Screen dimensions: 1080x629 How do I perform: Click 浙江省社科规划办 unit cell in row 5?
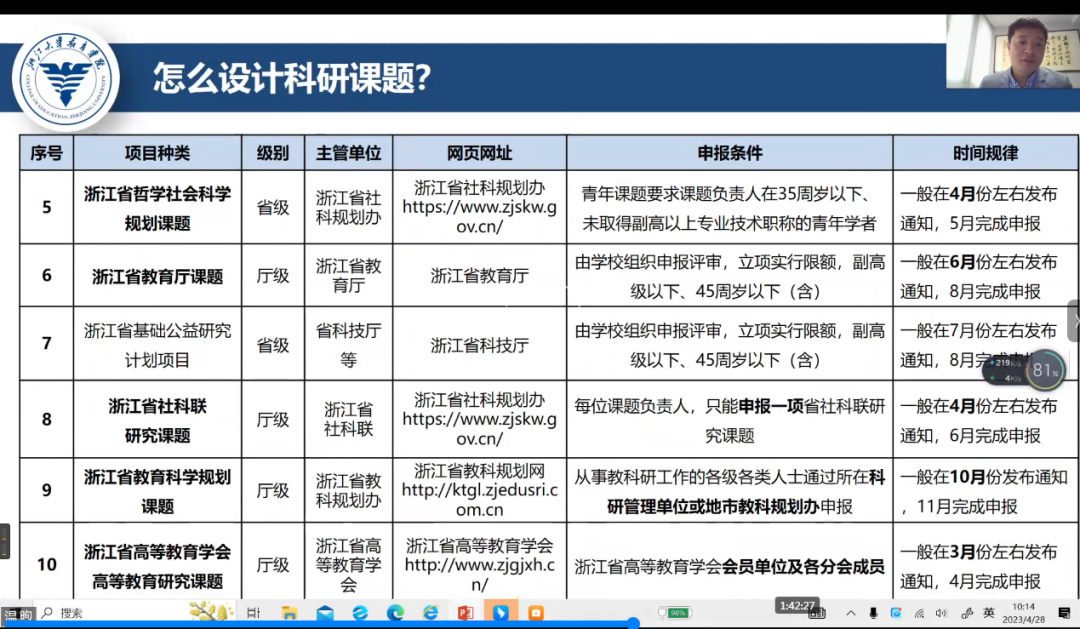coord(349,208)
